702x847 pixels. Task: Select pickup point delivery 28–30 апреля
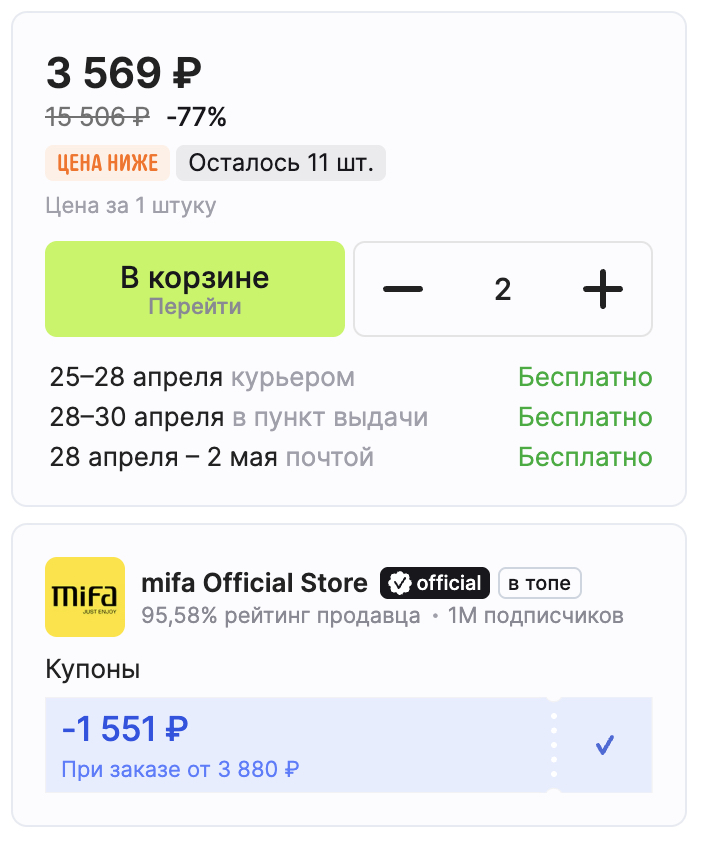coord(238,417)
